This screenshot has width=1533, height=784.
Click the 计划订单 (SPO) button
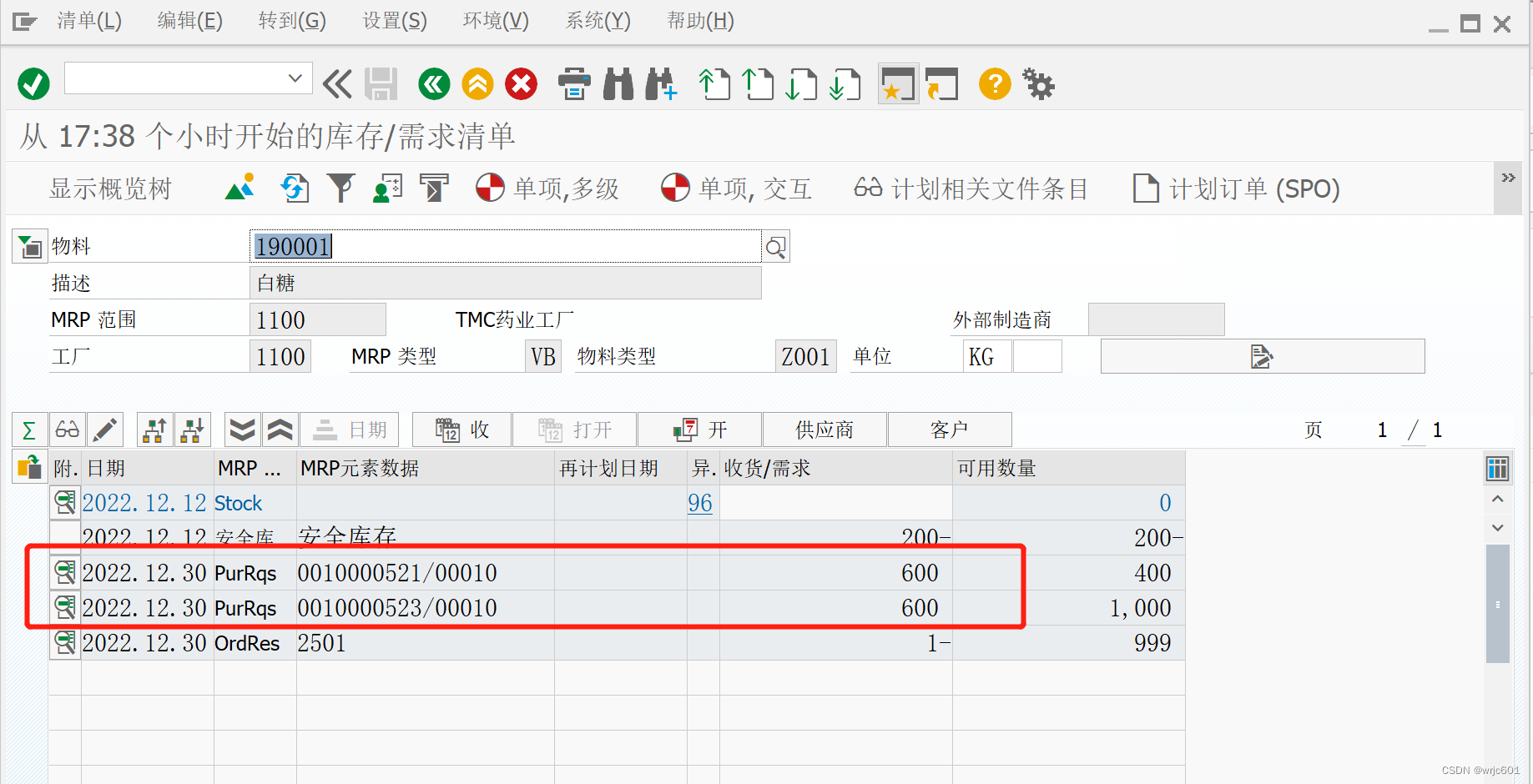tap(1236, 188)
